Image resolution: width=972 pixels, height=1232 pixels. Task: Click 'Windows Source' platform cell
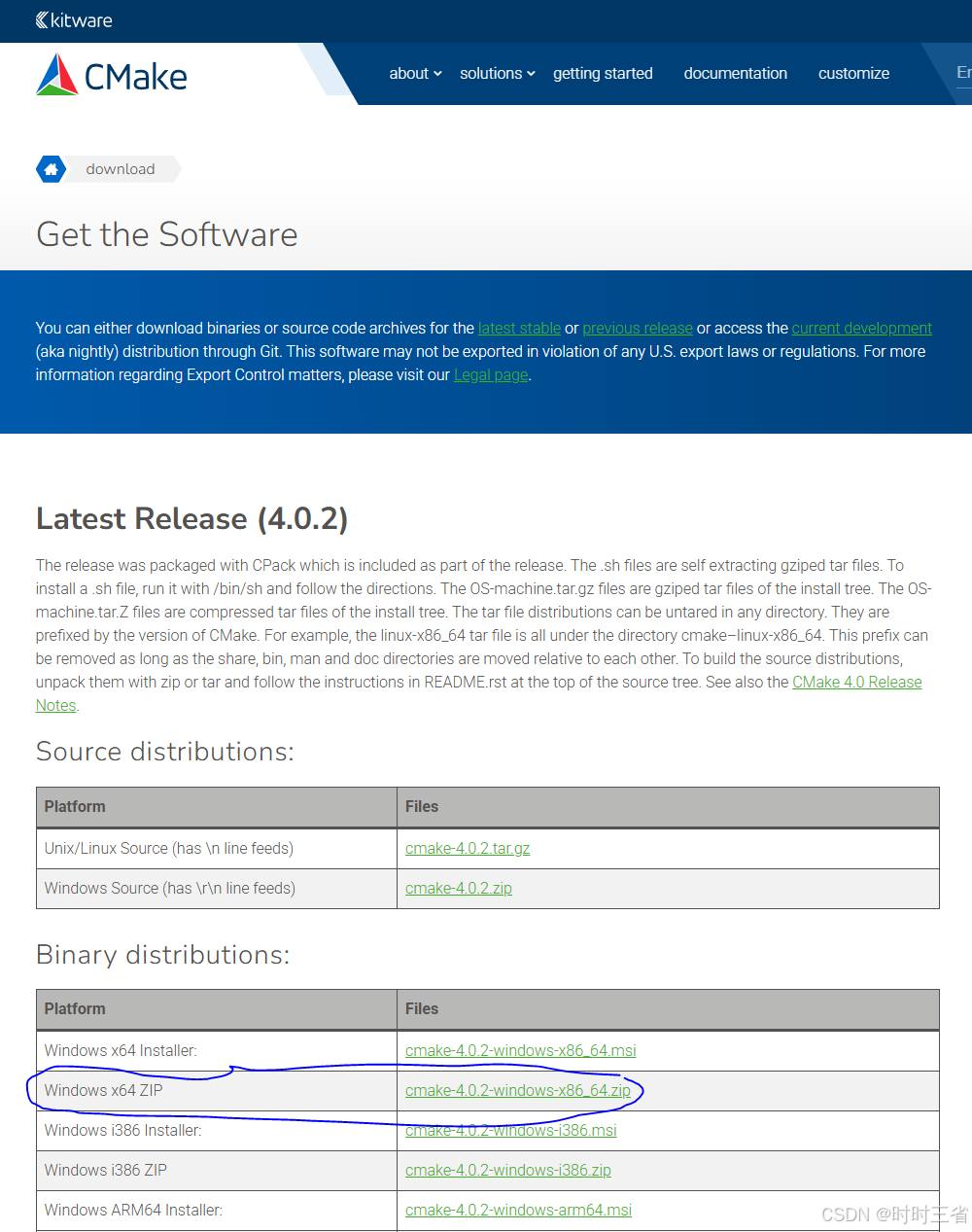(217, 889)
